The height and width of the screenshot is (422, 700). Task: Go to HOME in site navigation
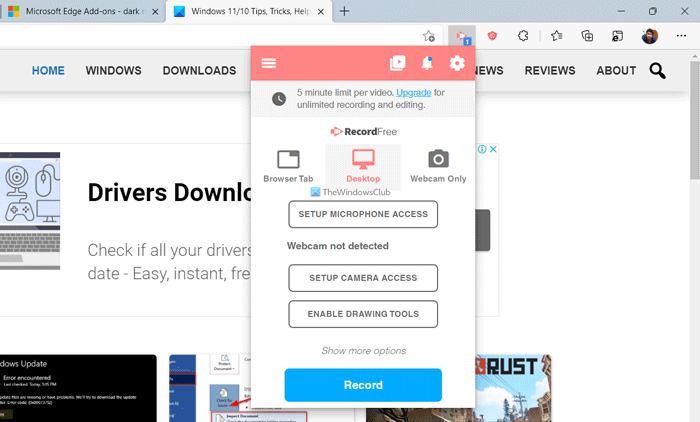coord(48,71)
